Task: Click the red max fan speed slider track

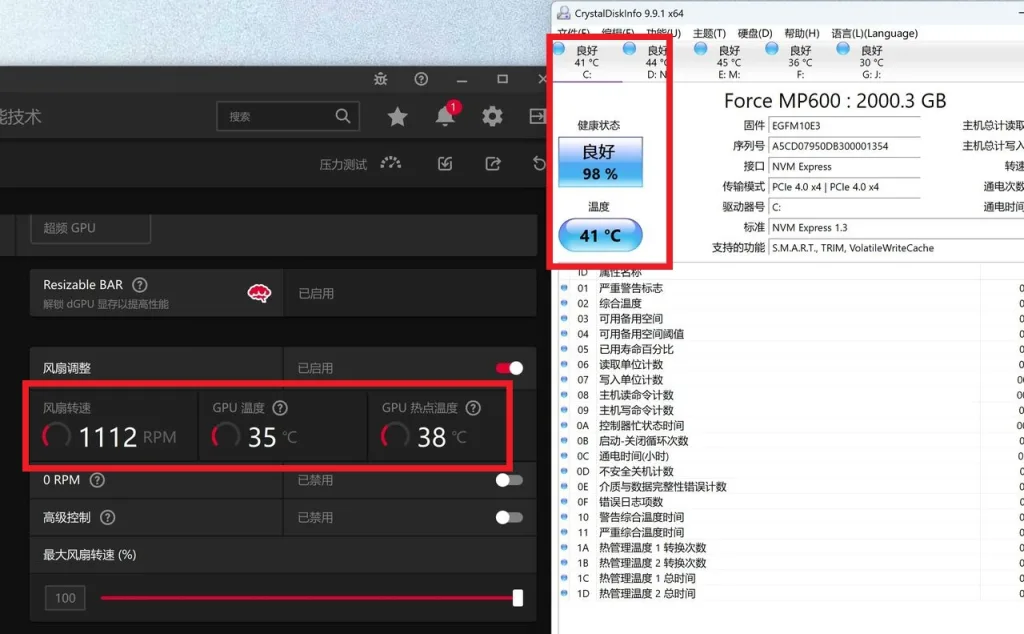Action: (306, 598)
